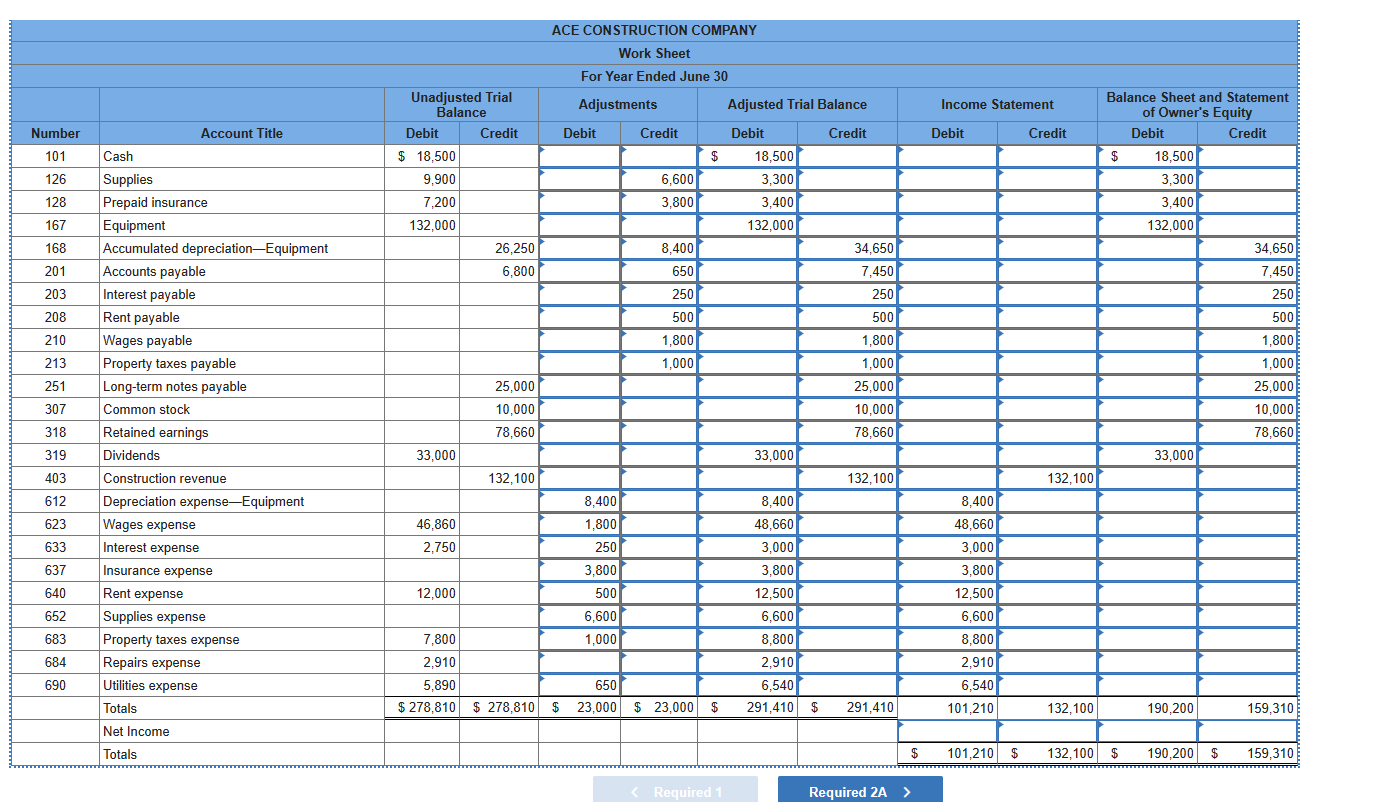The width and height of the screenshot is (1389, 802).
Task: Edit Utilities expense adjustments debit 650
Action: coord(579,685)
